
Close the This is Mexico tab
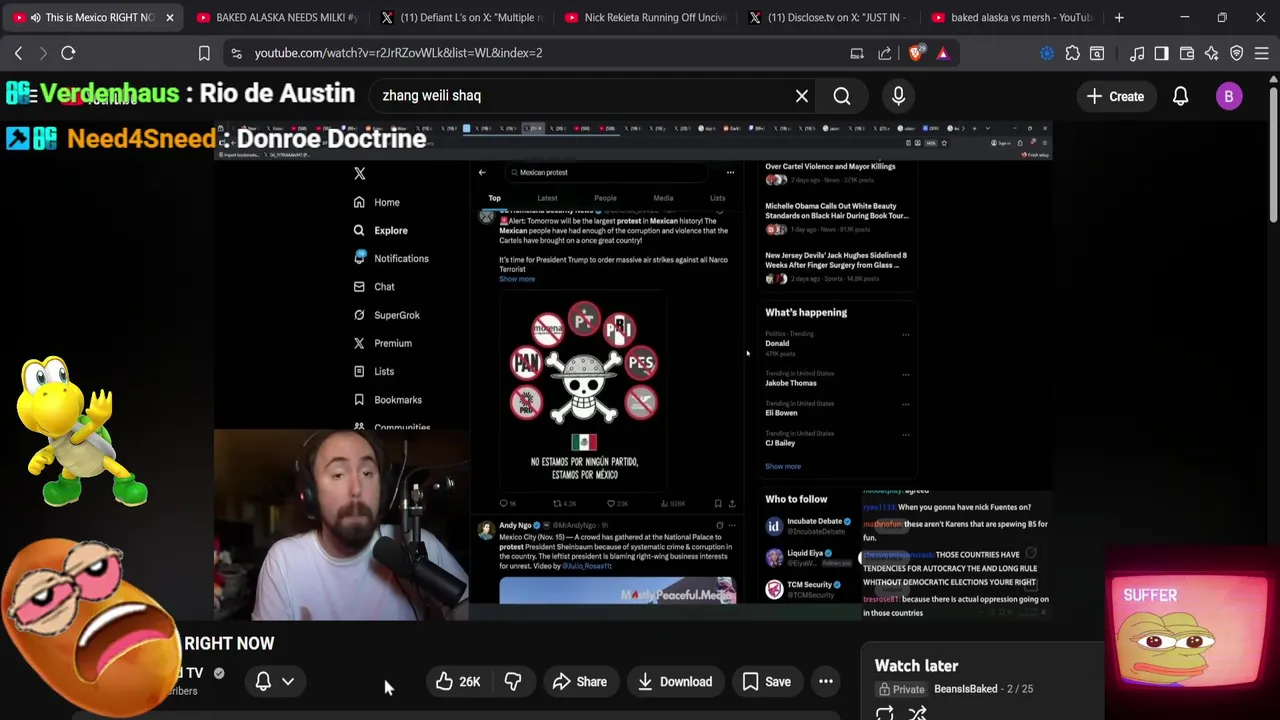pos(169,17)
